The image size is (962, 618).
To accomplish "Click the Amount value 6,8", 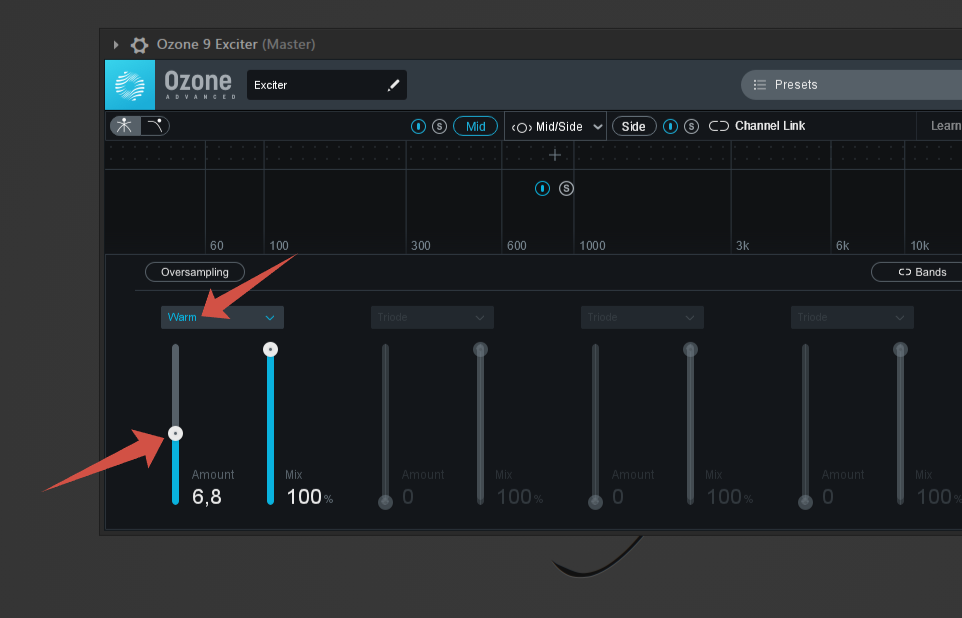I will (x=207, y=496).
